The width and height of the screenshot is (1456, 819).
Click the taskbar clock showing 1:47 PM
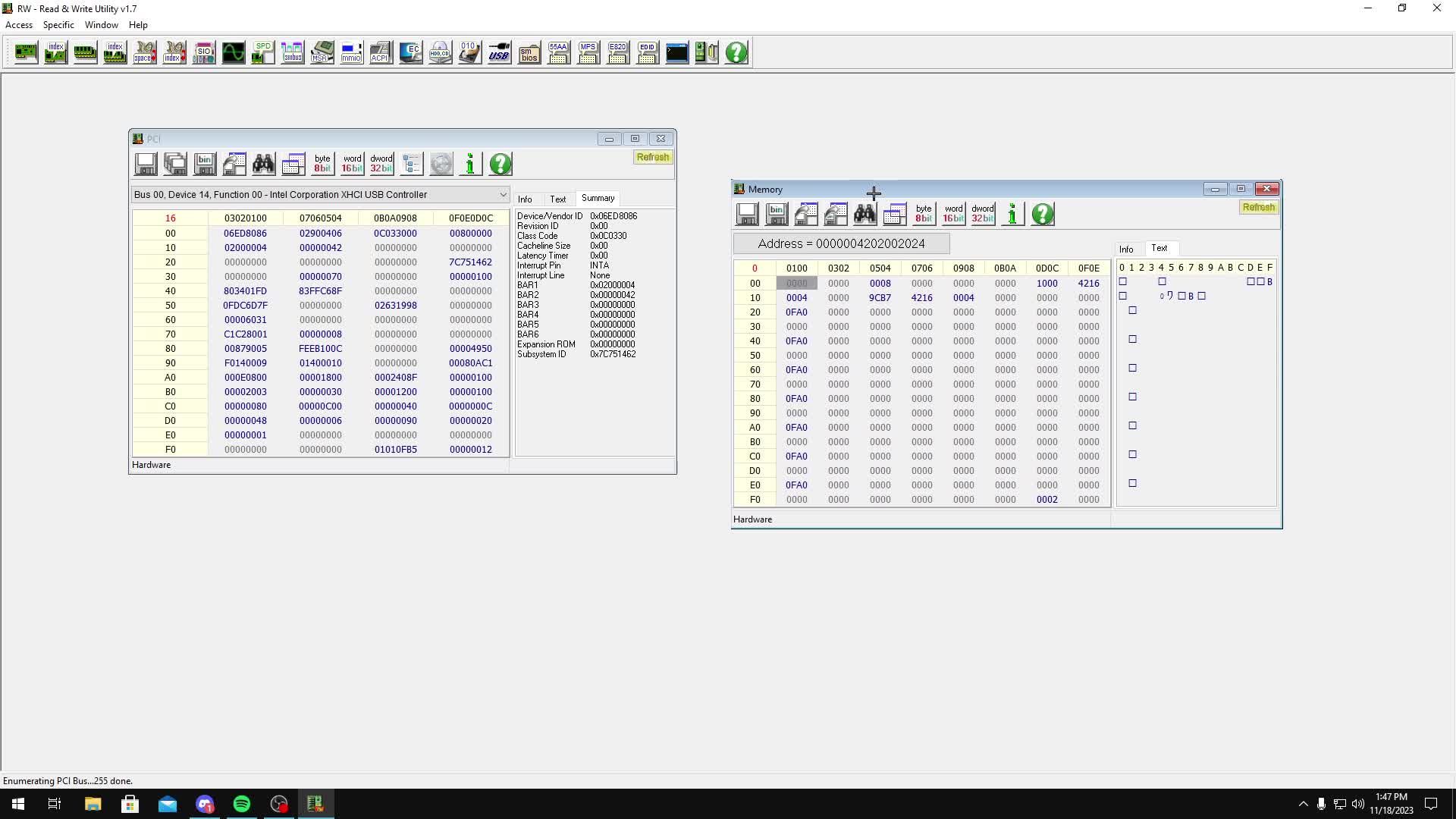1392,804
